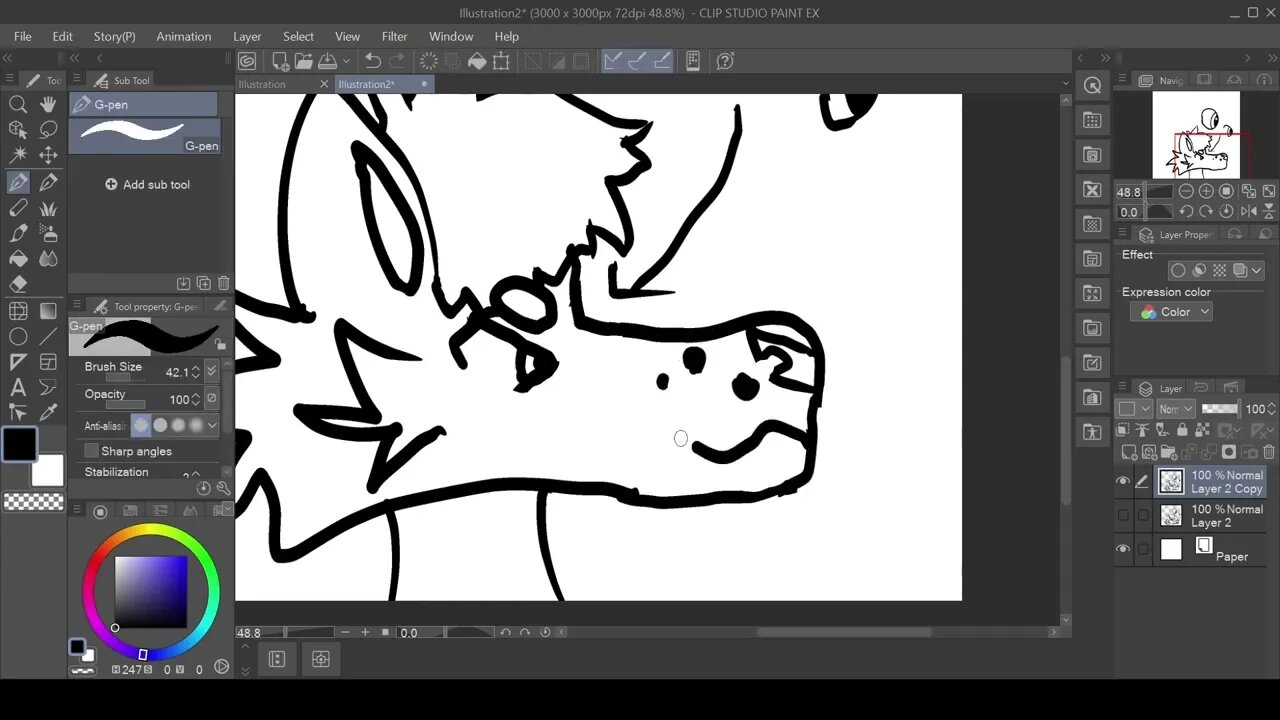Click the Open file folder icon
1280x720 pixels.
[x=304, y=61]
